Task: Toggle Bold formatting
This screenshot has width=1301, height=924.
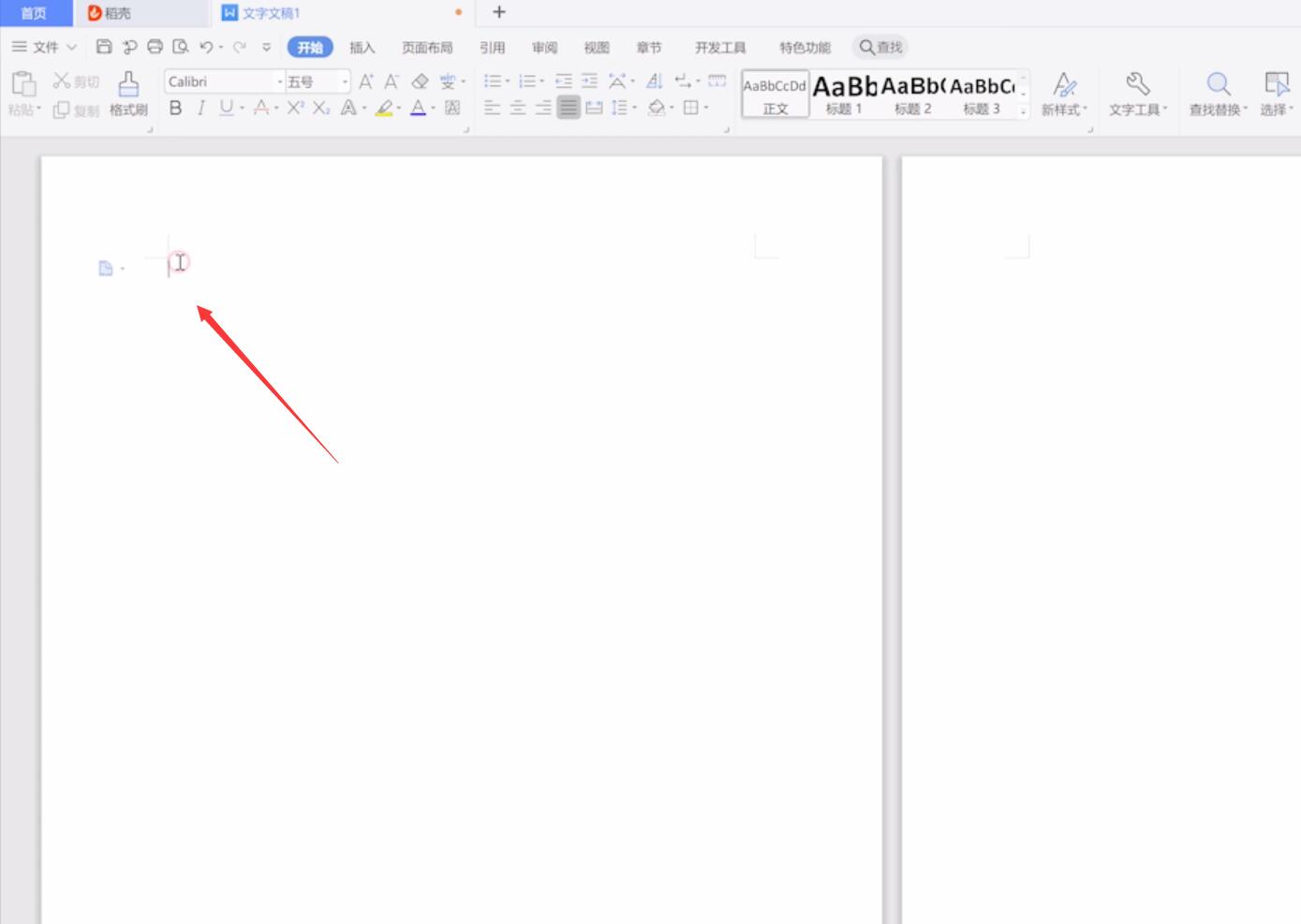Action: 175,109
